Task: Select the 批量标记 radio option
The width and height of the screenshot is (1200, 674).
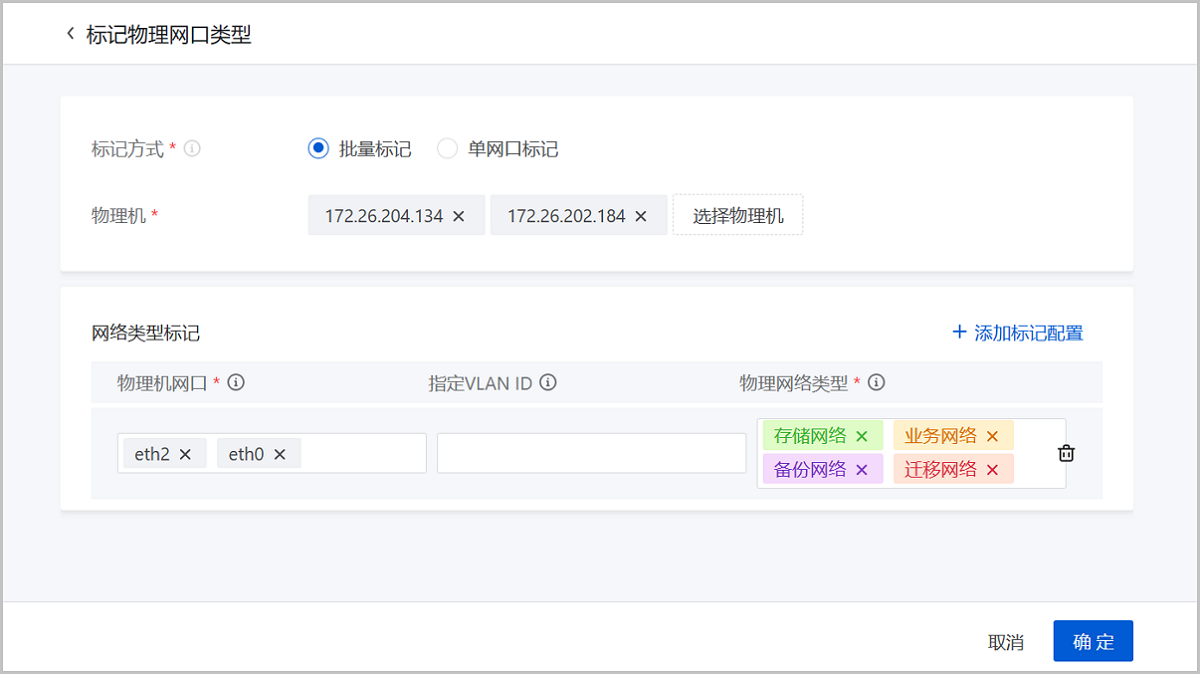Action: click(x=318, y=149)
